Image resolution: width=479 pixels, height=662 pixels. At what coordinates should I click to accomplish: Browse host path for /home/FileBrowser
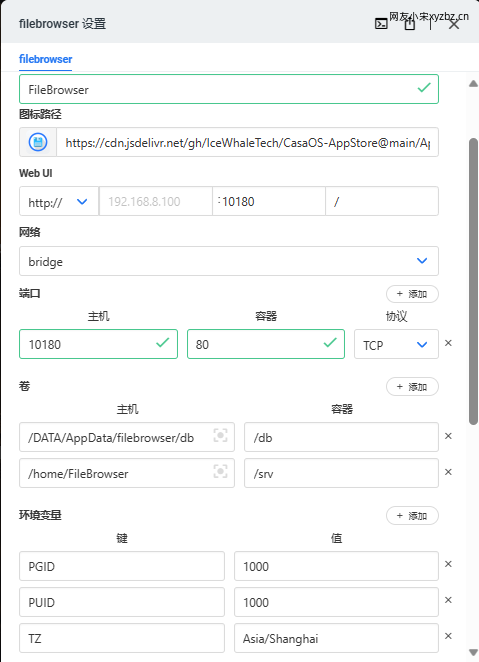220,471
